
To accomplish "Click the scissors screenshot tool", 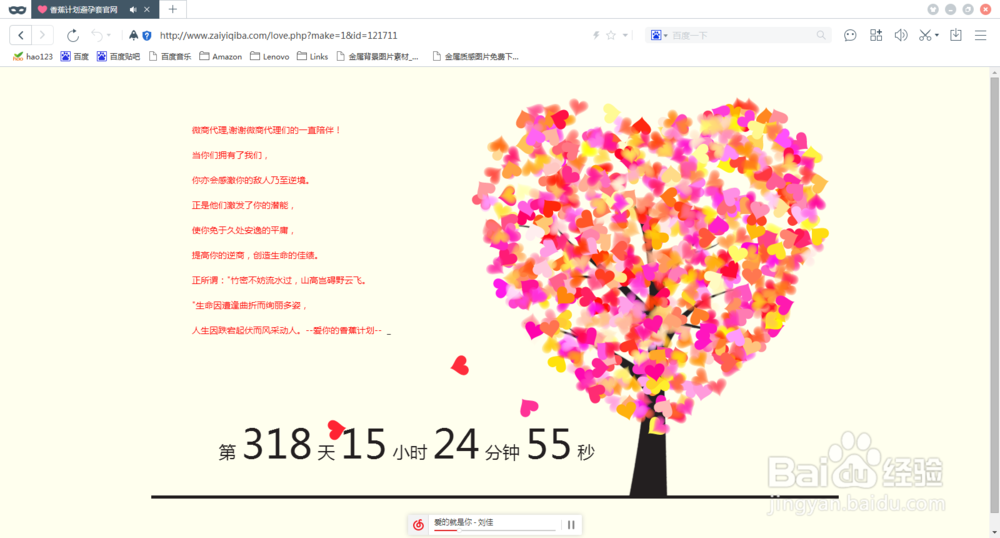I will click(925, 35).
